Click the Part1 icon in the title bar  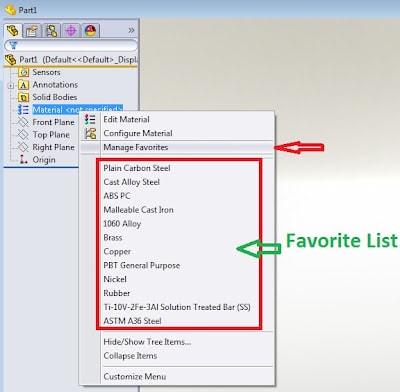pyautogui.click(x=10, y=10)
